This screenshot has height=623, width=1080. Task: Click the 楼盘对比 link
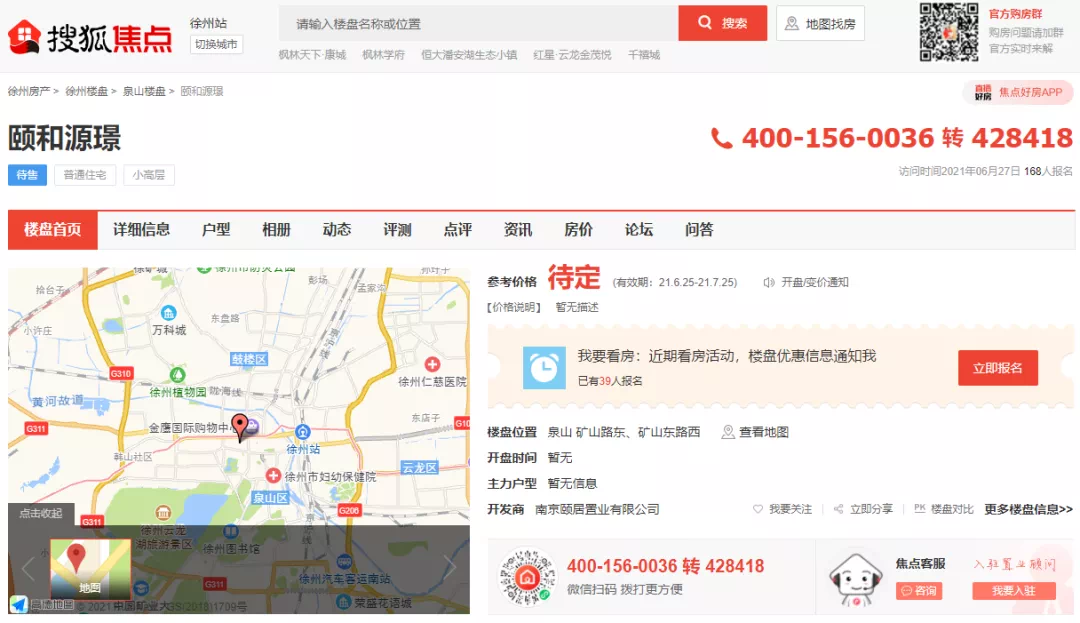click(952, 509)
